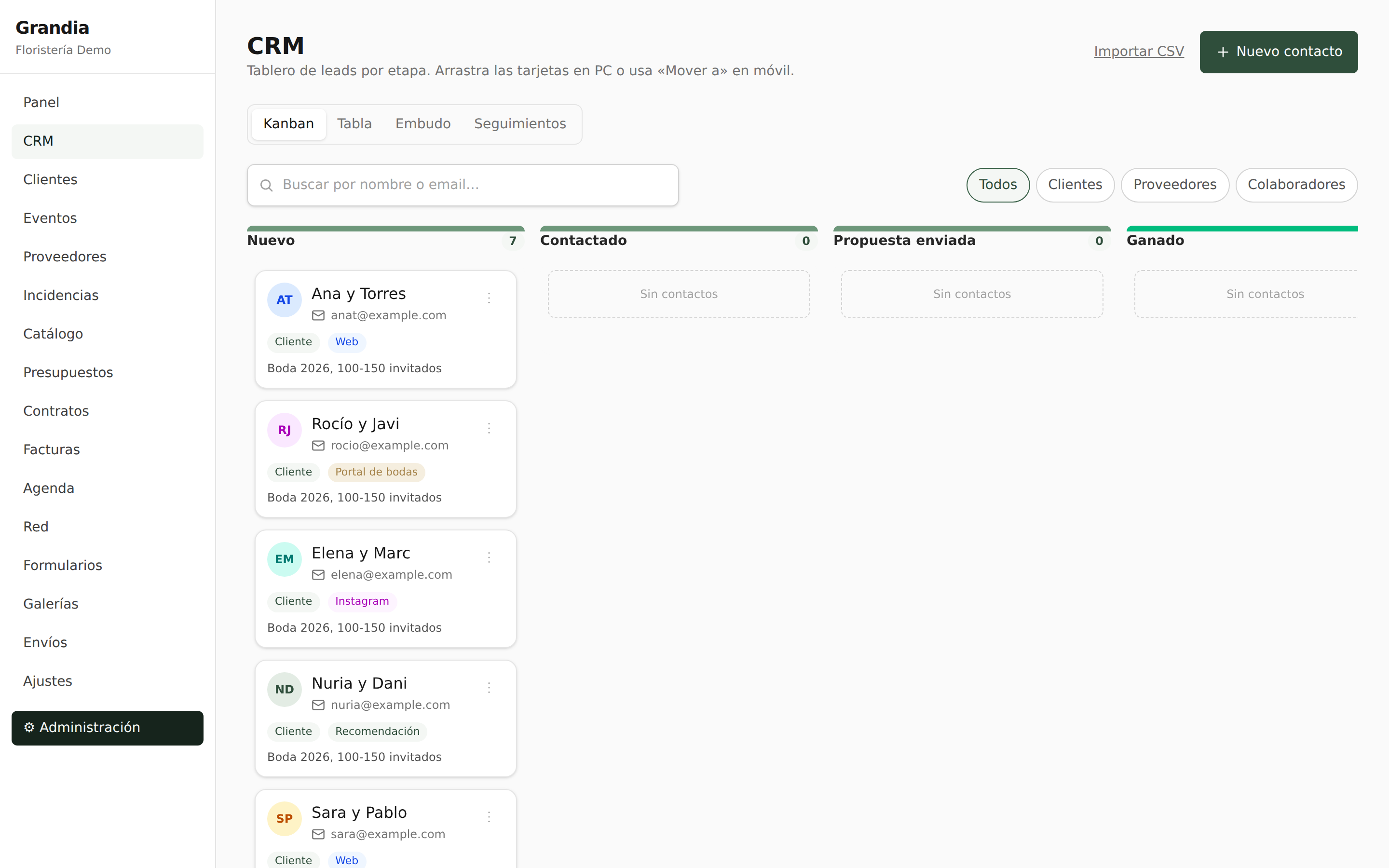
Task: Filter contacts by Clientes pill
Action: pos(1075,185)
